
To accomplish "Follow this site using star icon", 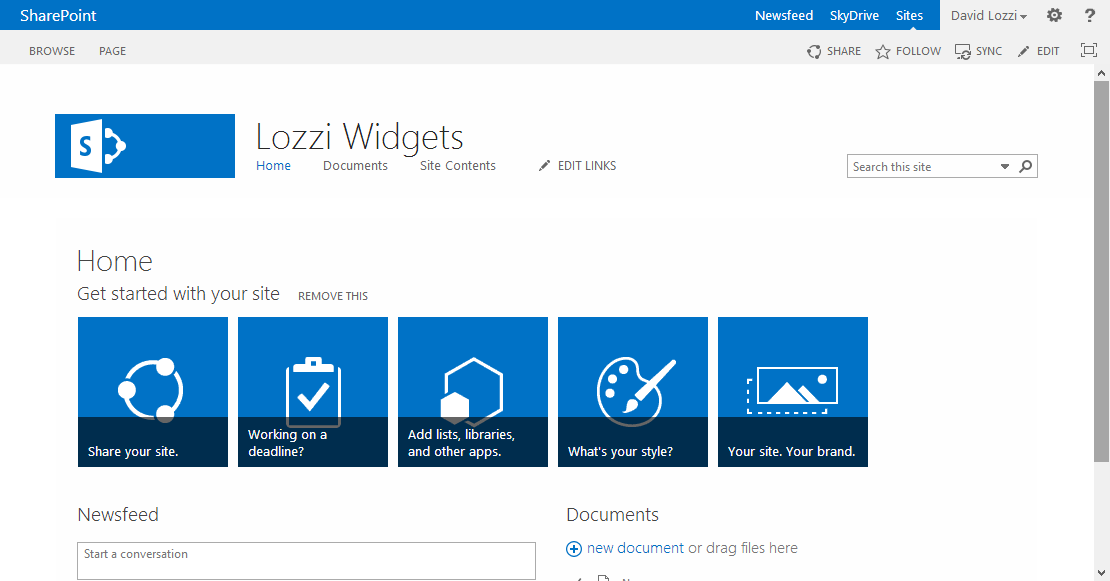I will pyautogui.click(x=883, y=51).
